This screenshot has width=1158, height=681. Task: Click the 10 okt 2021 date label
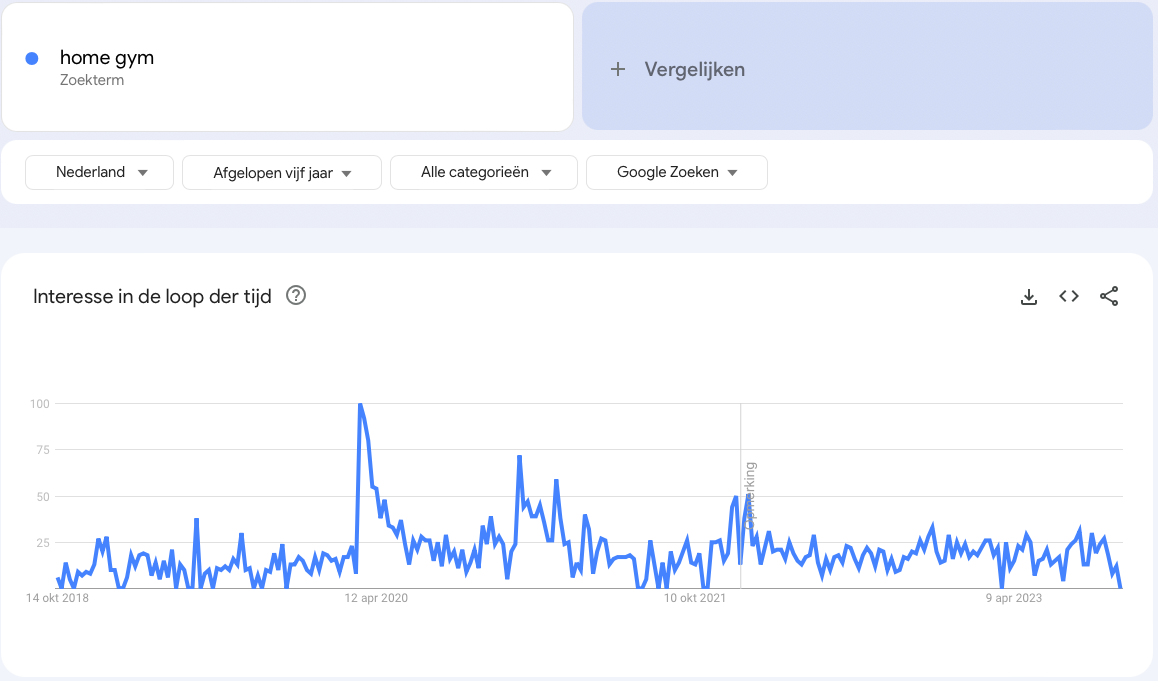tap(695, 598)
